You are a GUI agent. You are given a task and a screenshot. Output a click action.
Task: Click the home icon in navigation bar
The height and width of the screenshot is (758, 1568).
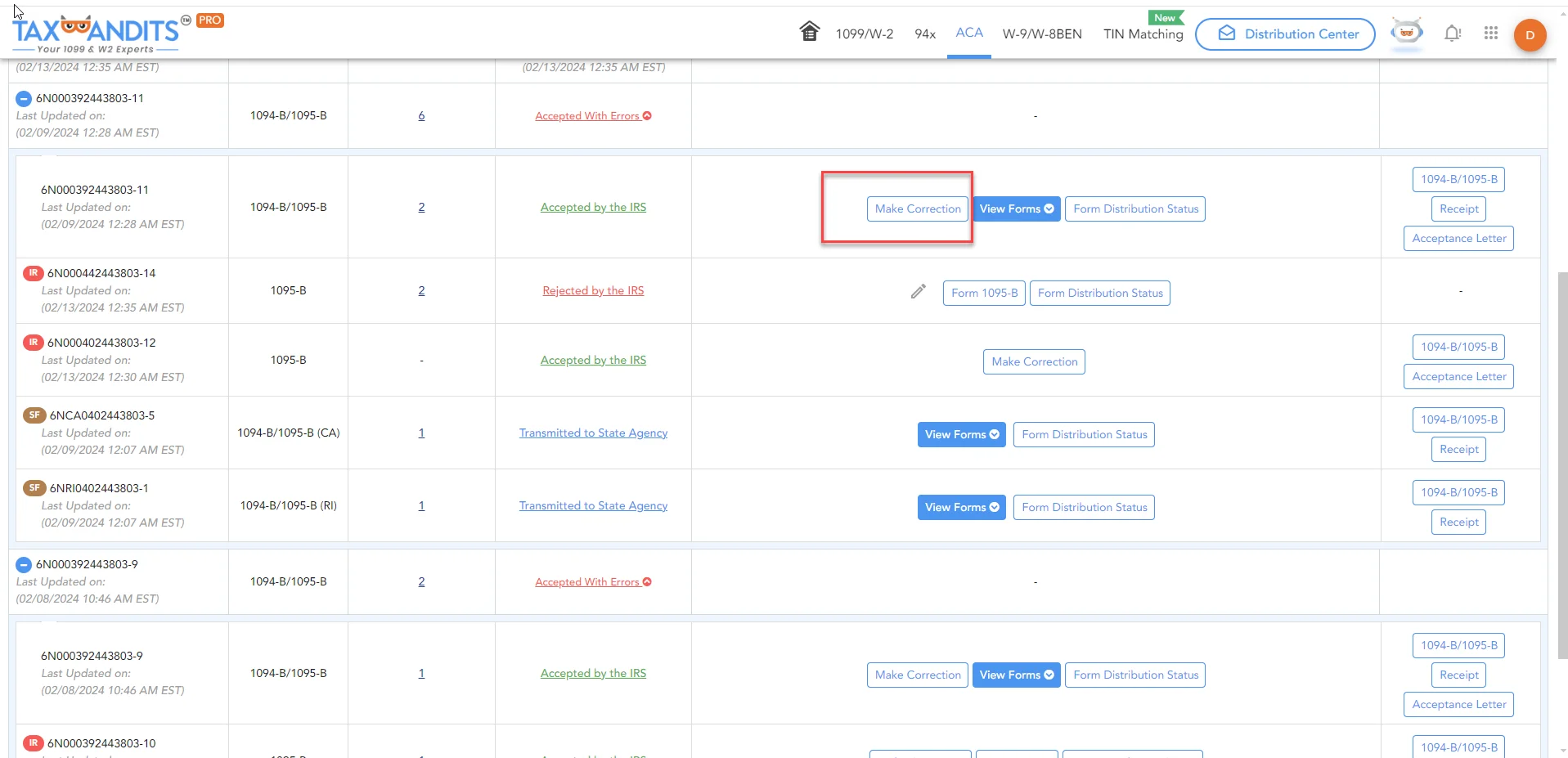click(x=809, y=32)
